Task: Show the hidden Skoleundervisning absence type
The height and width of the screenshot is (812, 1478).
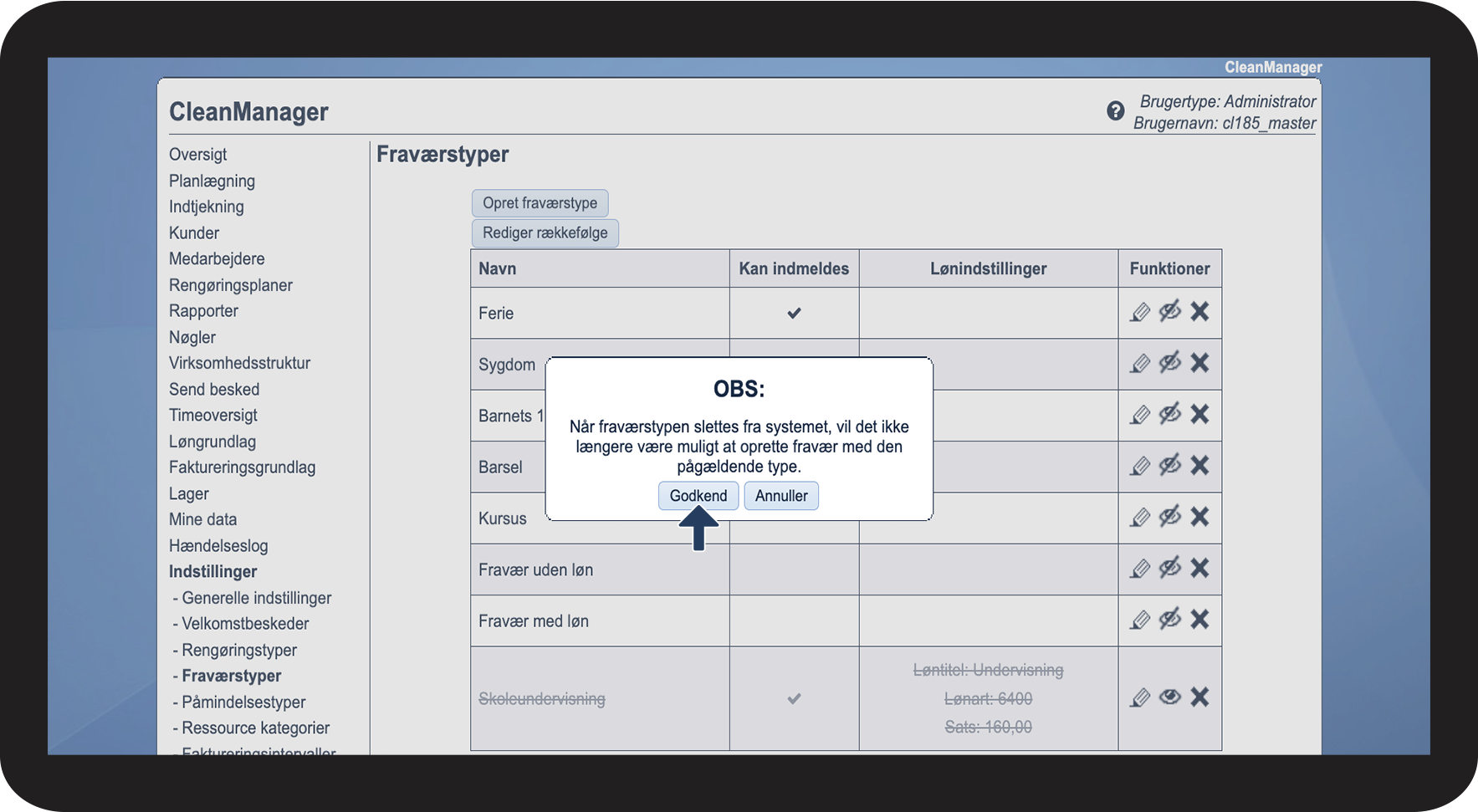Action: [x=1170, y=697]
